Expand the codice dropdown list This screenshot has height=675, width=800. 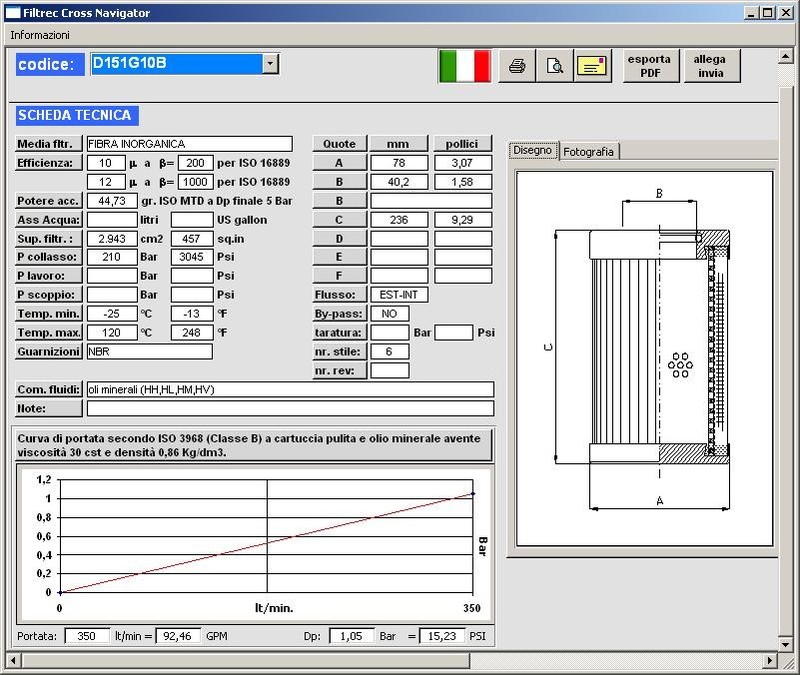pos(270,64)
